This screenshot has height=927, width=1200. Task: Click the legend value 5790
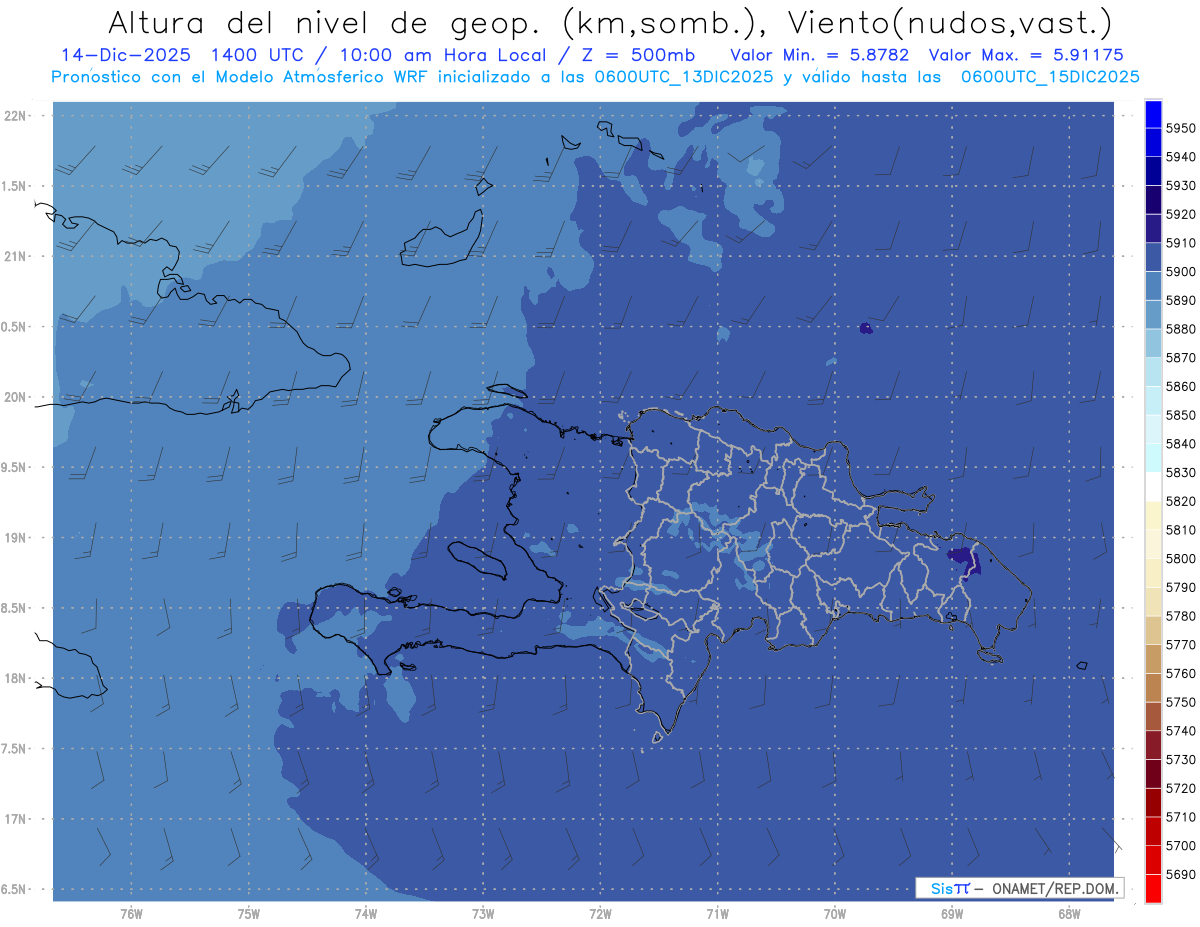[x=1180, y=587]
